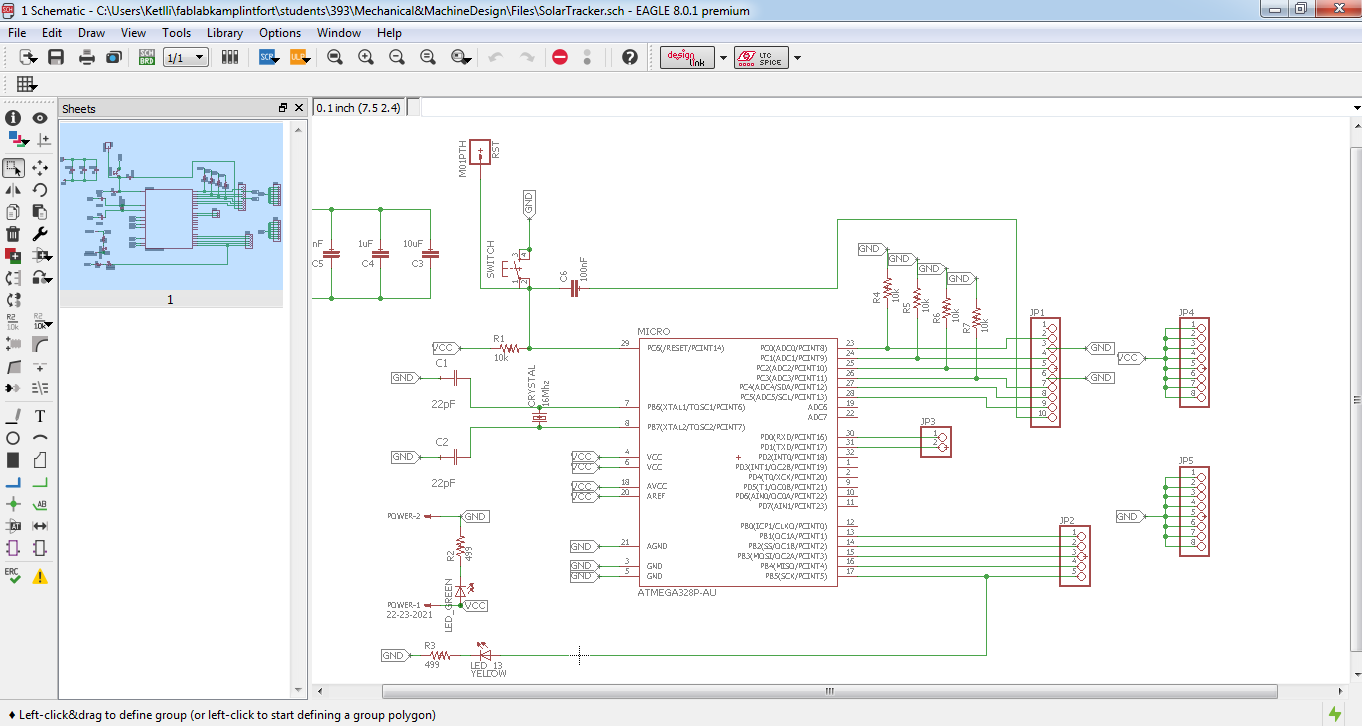
Task: Select the Rotate tool
Action: 40,189
